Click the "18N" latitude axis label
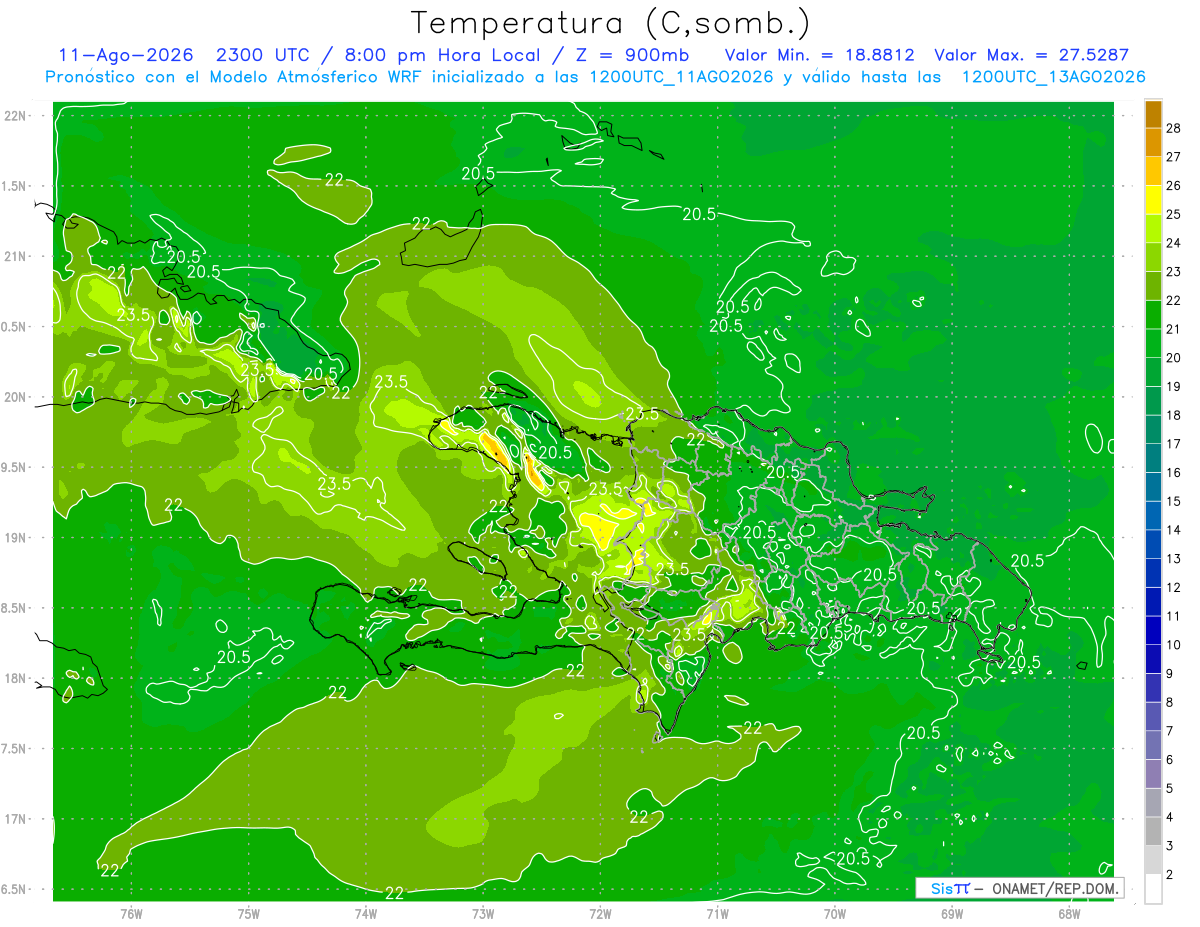The height and width of the screenshot is (927, 1200). (x=15, y=679)
